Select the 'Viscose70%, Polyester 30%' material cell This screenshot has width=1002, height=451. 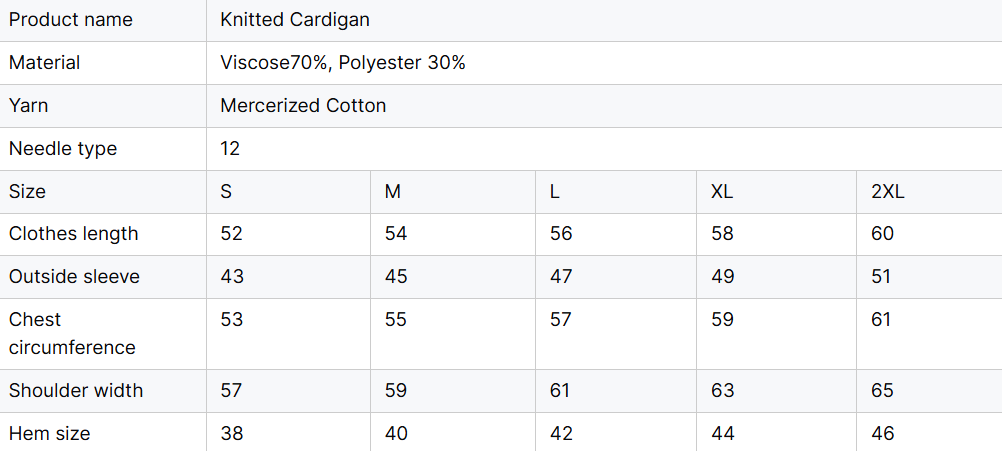343,63
